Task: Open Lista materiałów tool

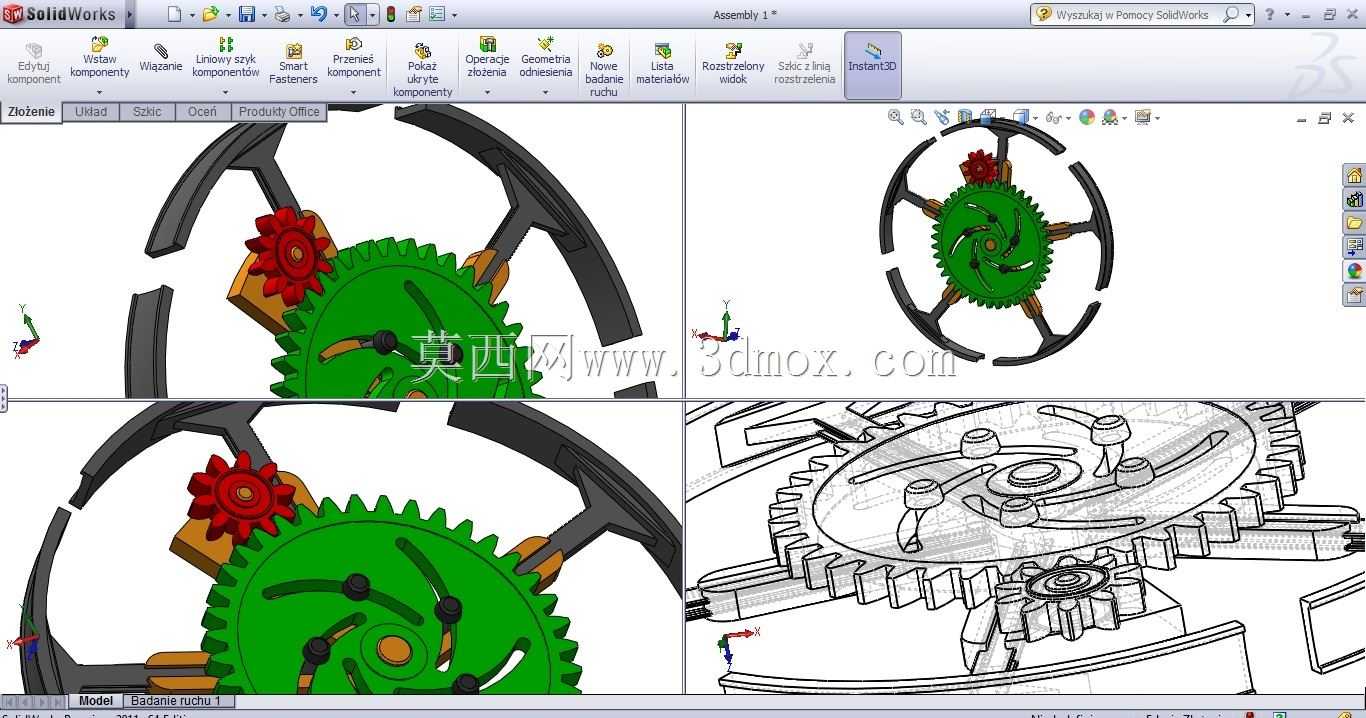Action: (662, 64)
